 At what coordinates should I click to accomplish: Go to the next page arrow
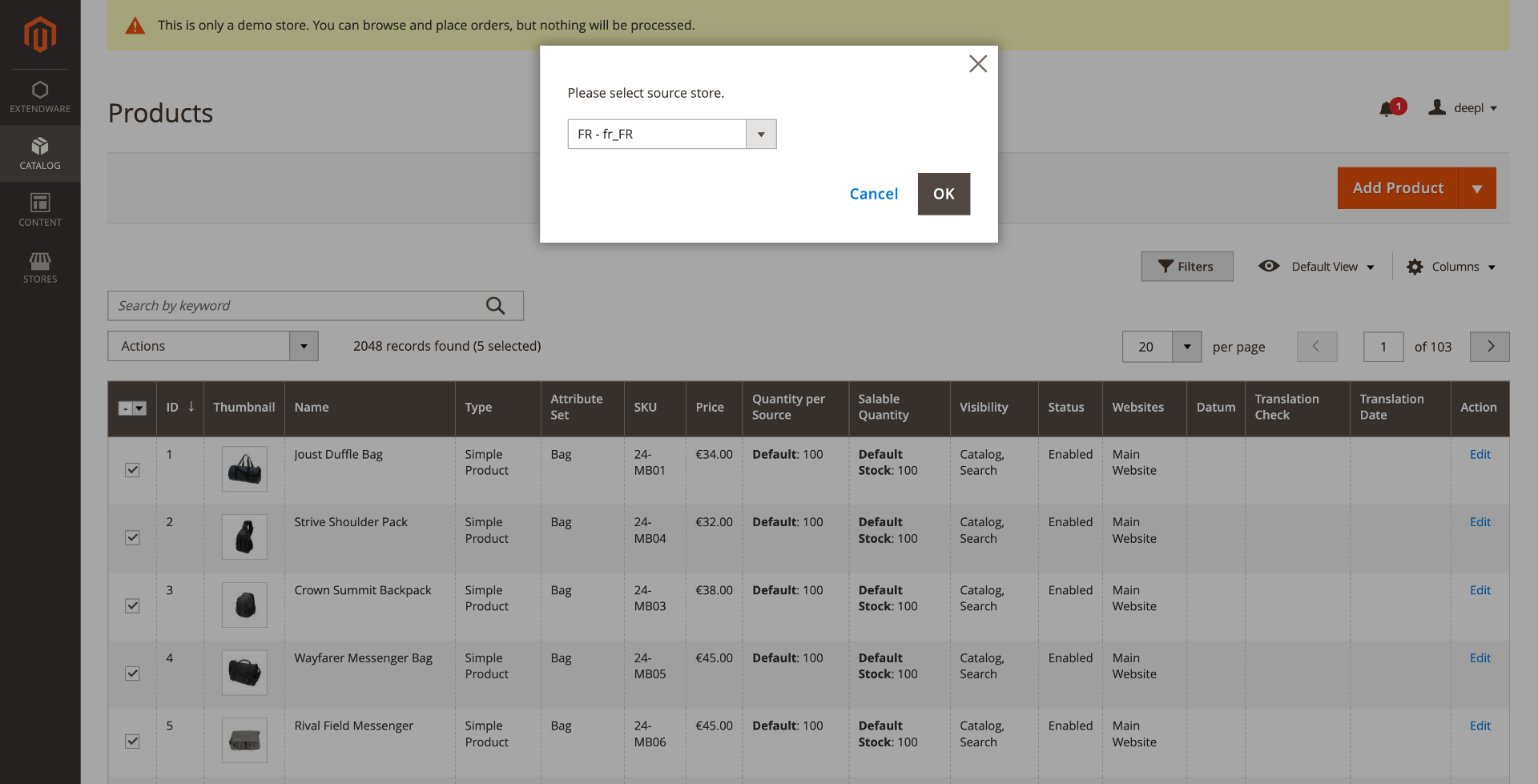[1490, 347]
